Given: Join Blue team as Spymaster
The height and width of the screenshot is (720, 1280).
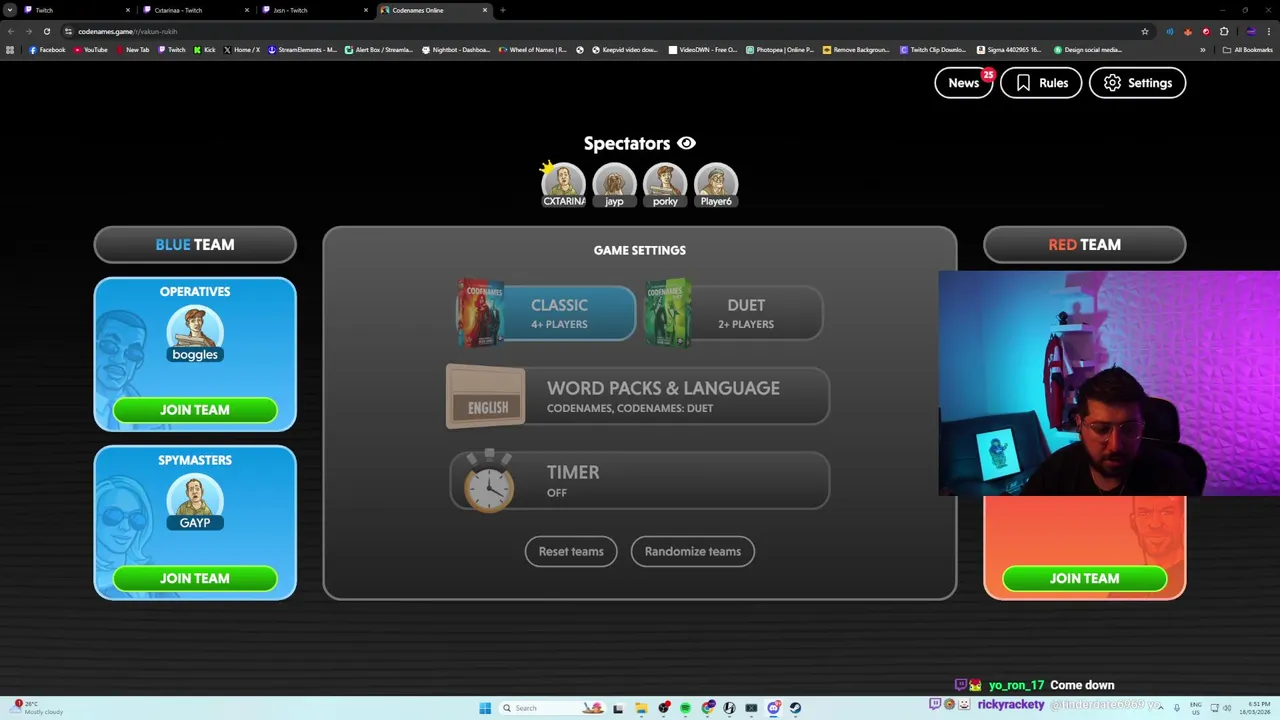Looking at the screenshot, I should pos(195,578).
